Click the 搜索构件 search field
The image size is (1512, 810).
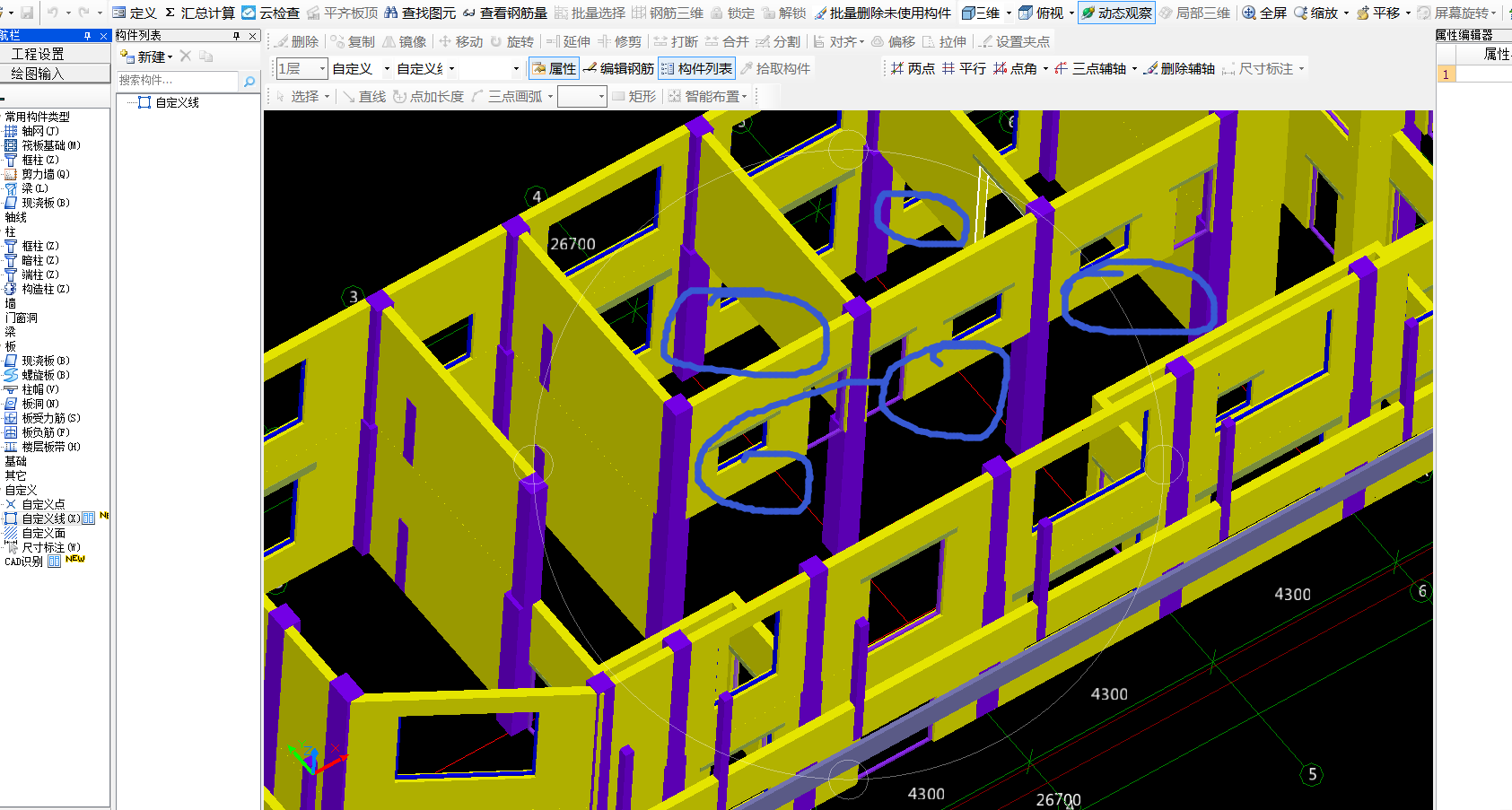pyautogui.click(x=178, y=81)
